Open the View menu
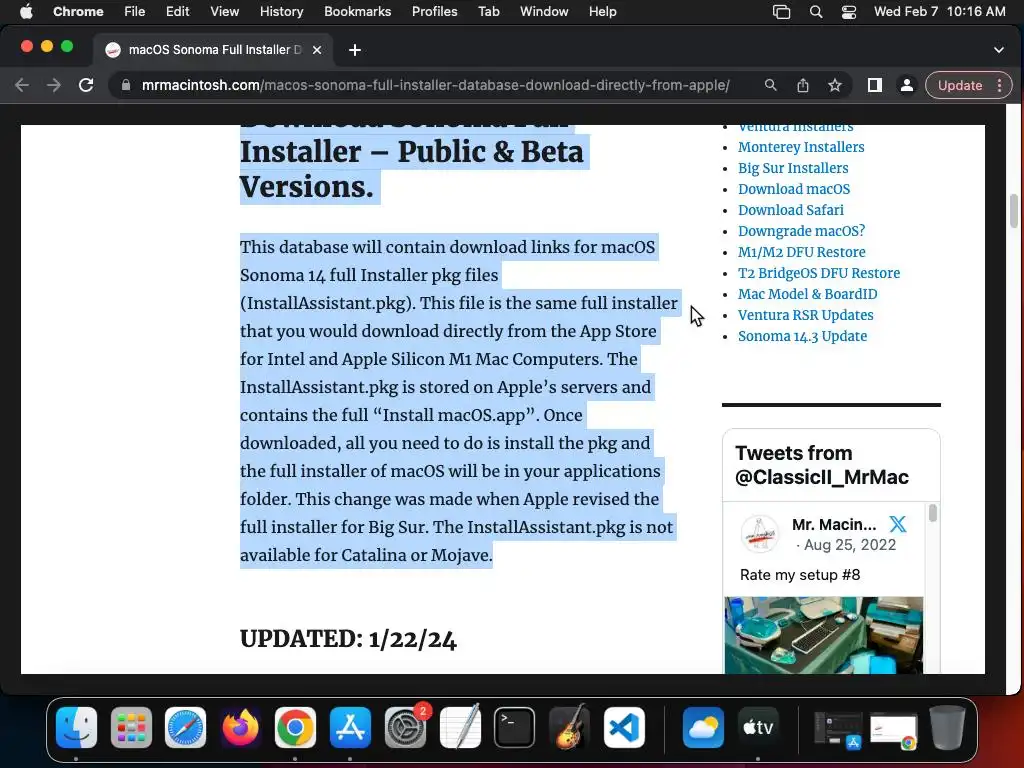 pyautogui.click(x=224, y=12)
